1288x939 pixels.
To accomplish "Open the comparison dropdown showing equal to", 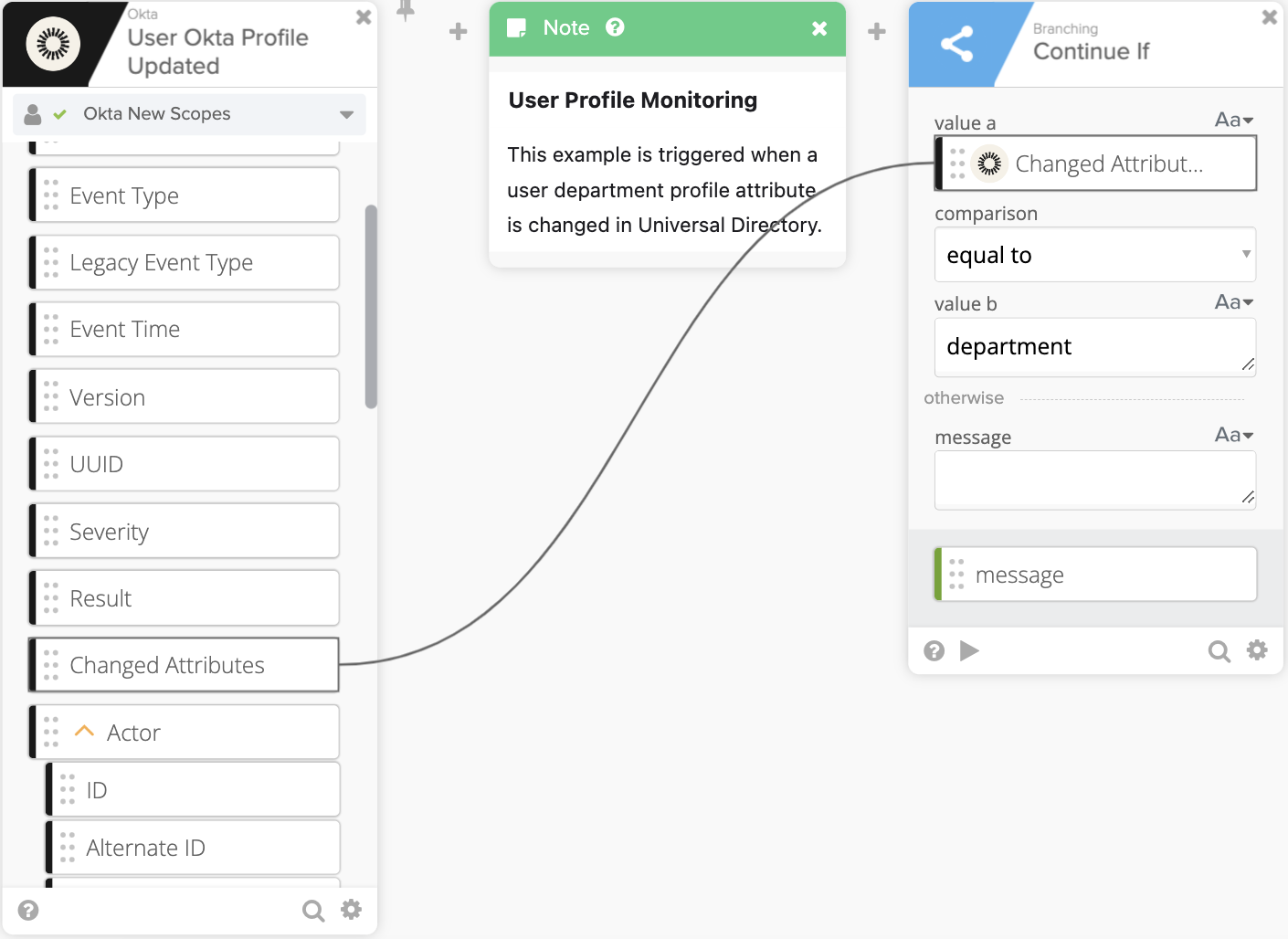I will pyautogui.click(x=1094, y=255).
